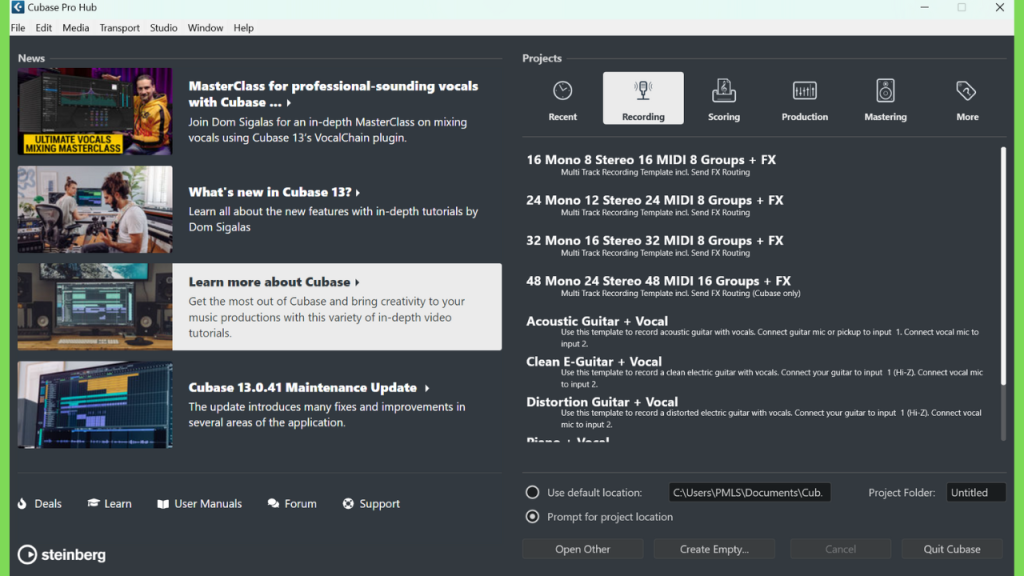Click the Forum speech bubbles icon

pos(273,504)
